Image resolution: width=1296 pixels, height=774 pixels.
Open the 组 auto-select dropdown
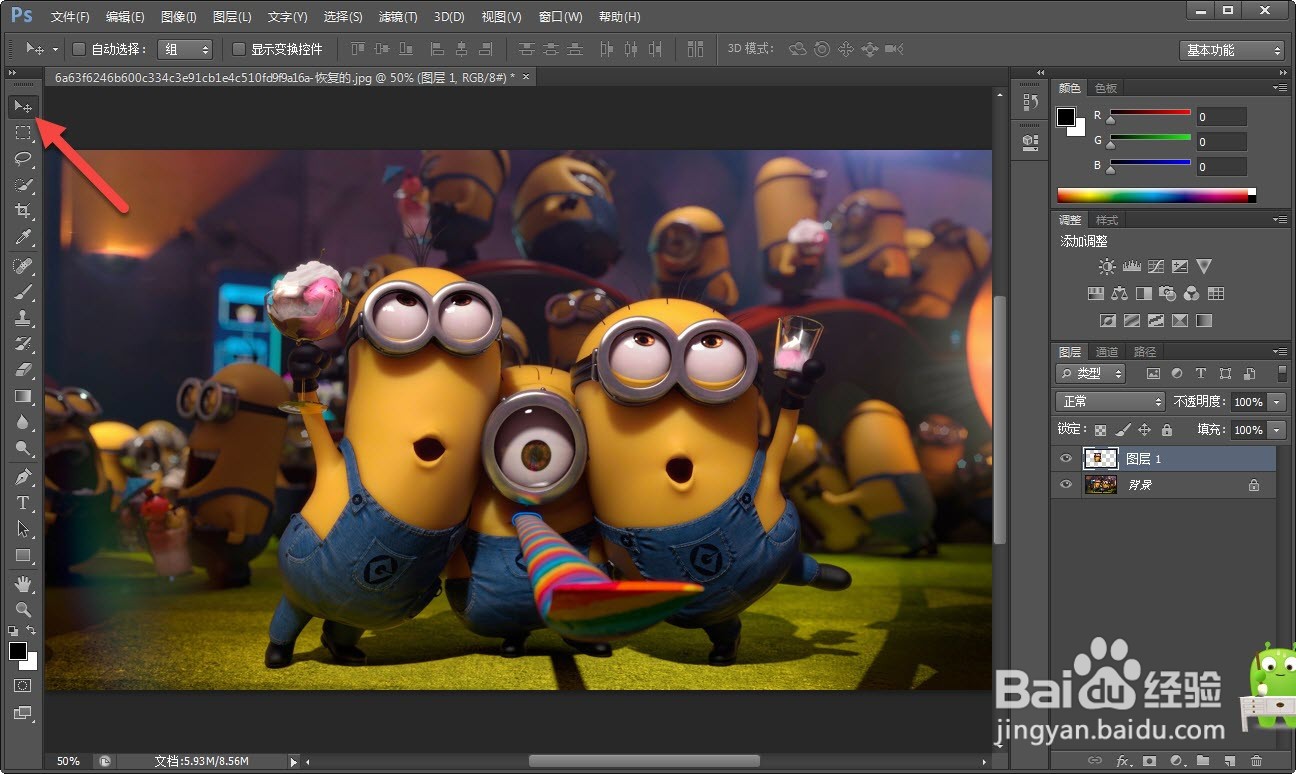point(185,49)
